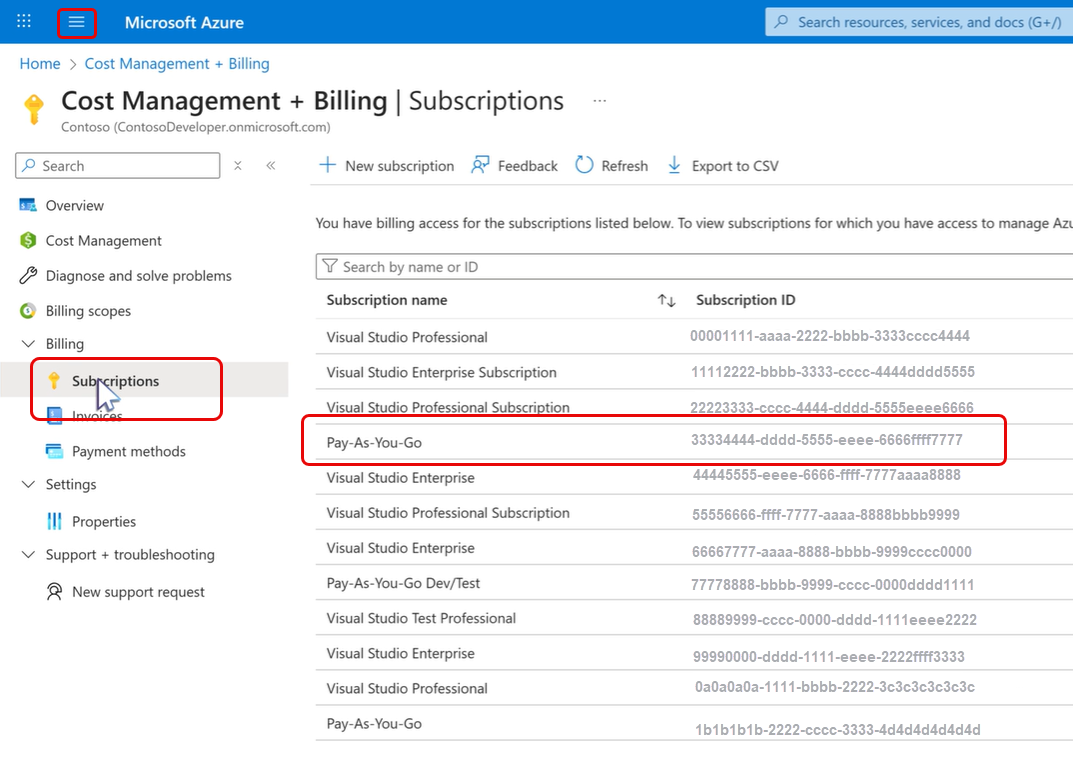Collapse the Settings section
The width and height of the screenshot is (1073, 764).
[28, 485]
